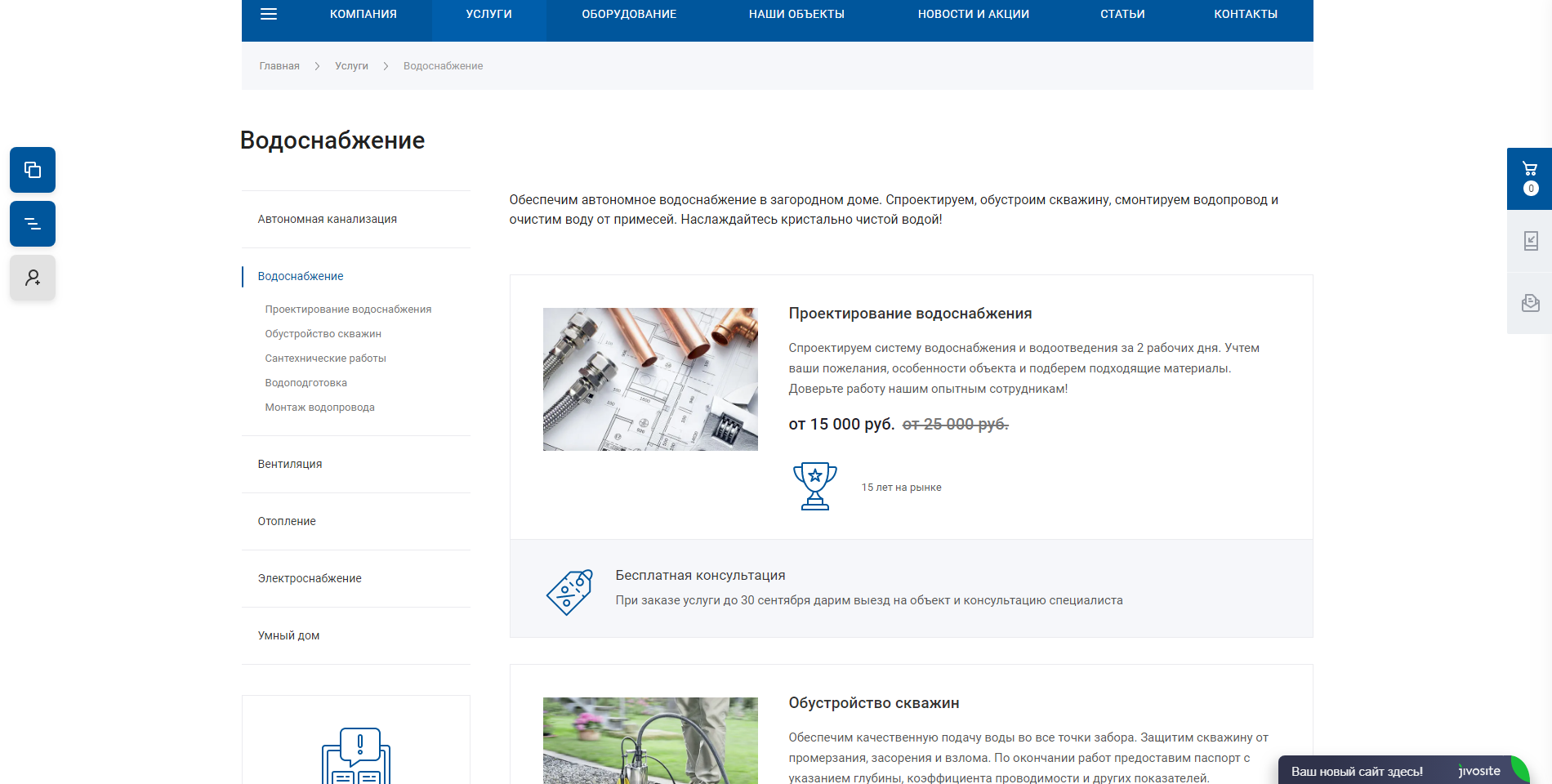The image size is (1552, 784).
Task: Go to Главная breadcrumb link
Action: (x=279, y=66)
